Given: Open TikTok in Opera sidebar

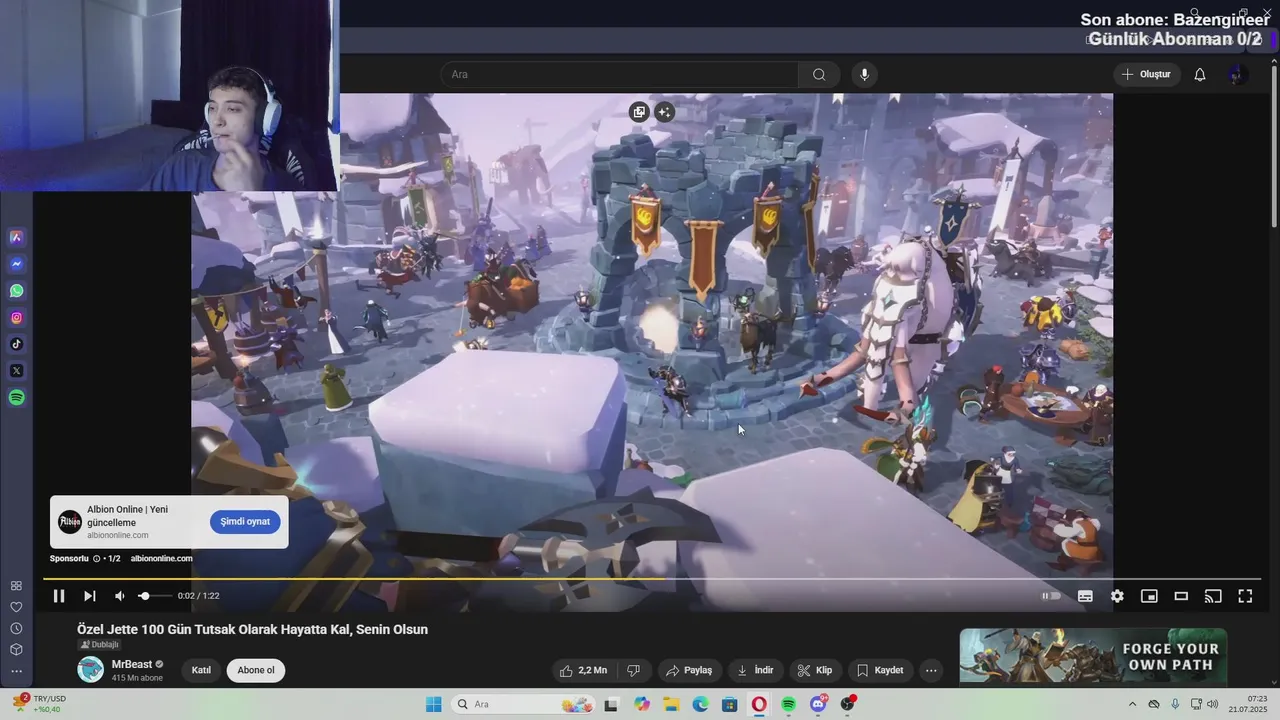Looking at the screenshot, I should tap(17, 344).
